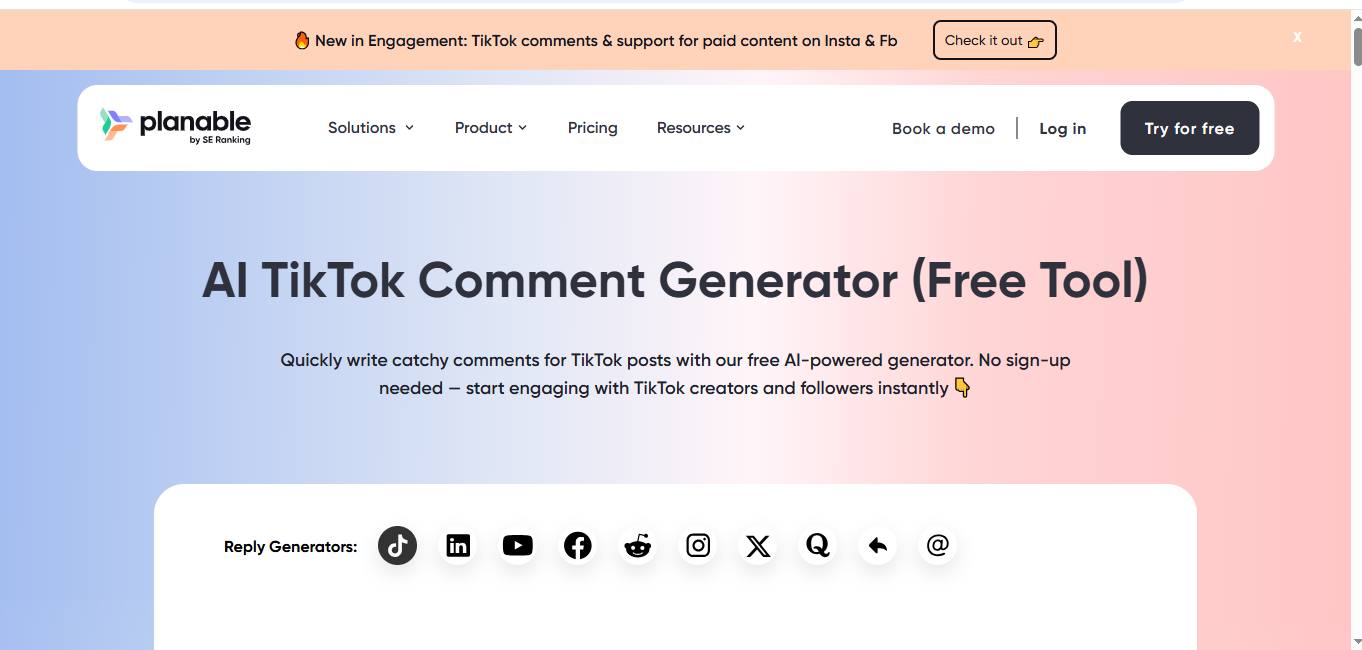Viewport: 1362px width, 650px height.
Task: Open the Quora reply generator
Action: (x=818, y=546)
